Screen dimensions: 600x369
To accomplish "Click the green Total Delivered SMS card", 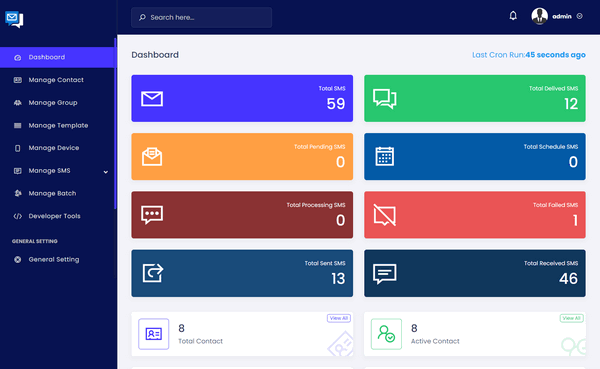I will (x=474, y=98).
